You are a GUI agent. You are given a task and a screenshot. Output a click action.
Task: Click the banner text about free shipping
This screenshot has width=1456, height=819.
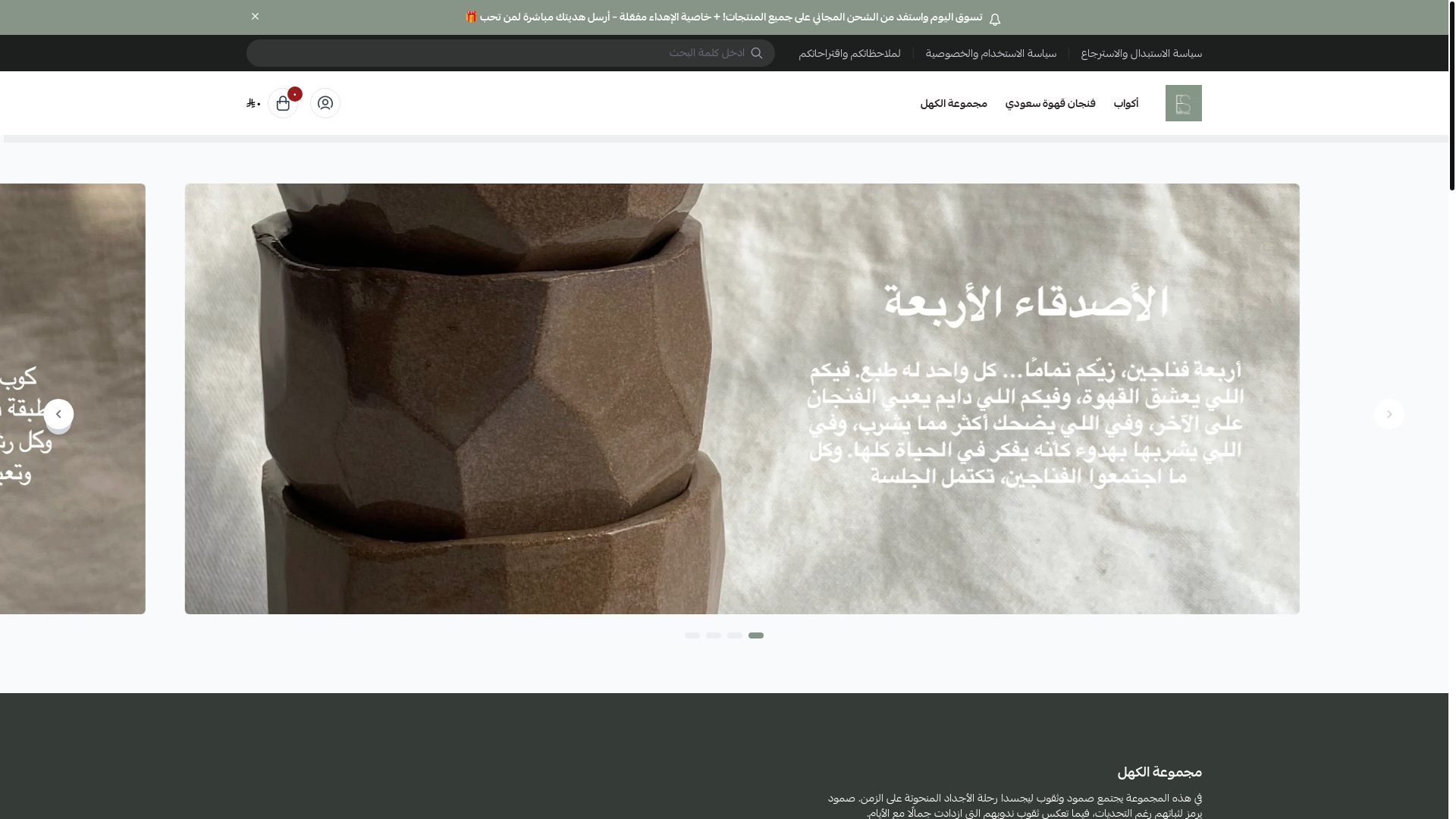tap(723, 17)
